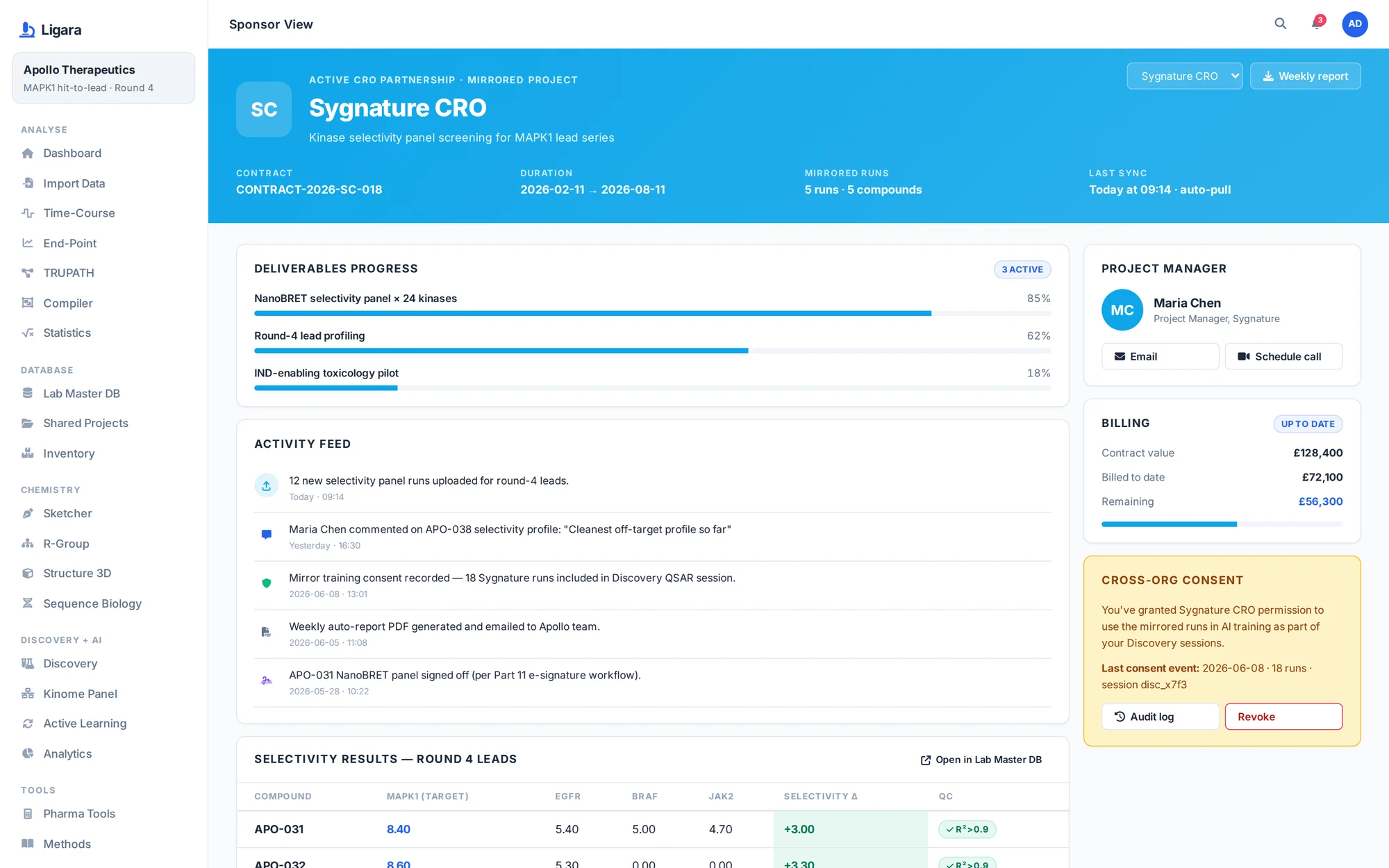
Task: Schedule call with project manager
Action: click(1283, 356)
